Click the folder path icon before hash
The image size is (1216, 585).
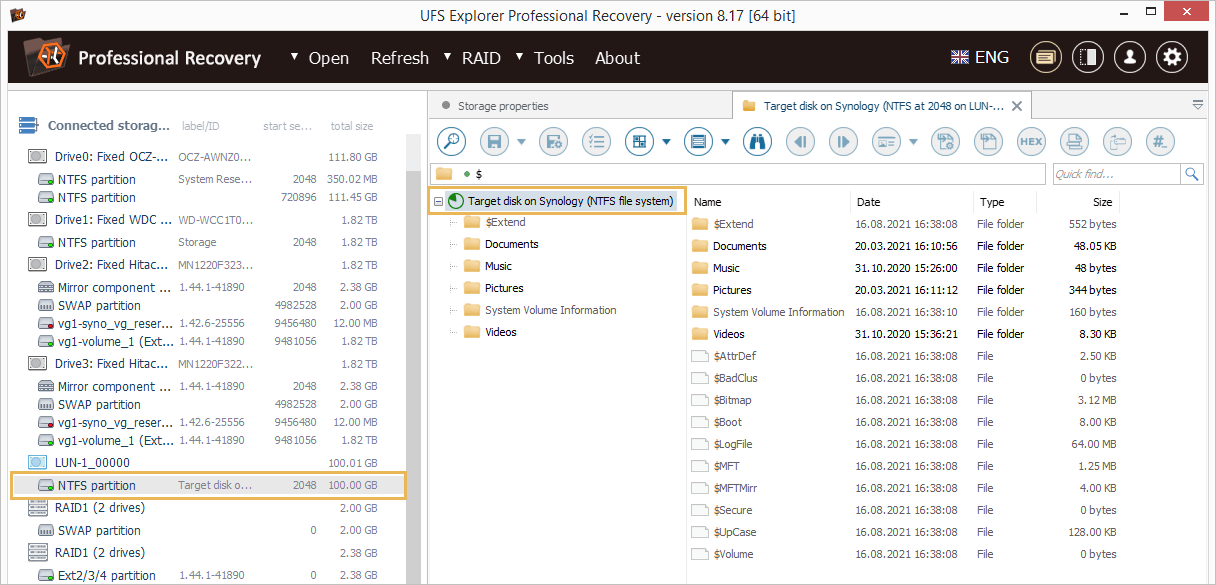coord(1117,142)
